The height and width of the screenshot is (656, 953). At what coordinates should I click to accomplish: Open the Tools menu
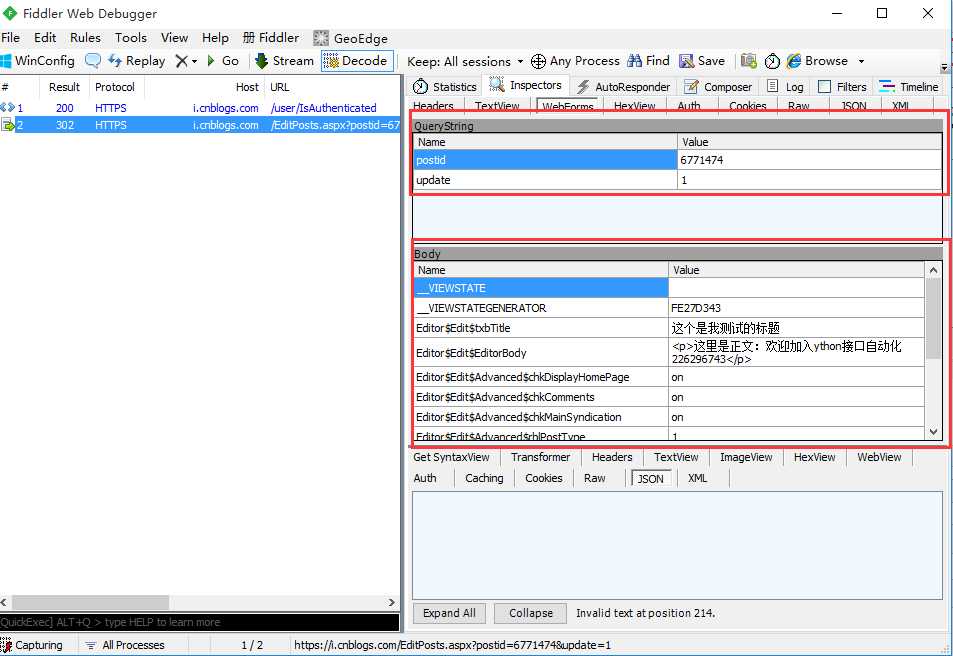coord(131,38)
